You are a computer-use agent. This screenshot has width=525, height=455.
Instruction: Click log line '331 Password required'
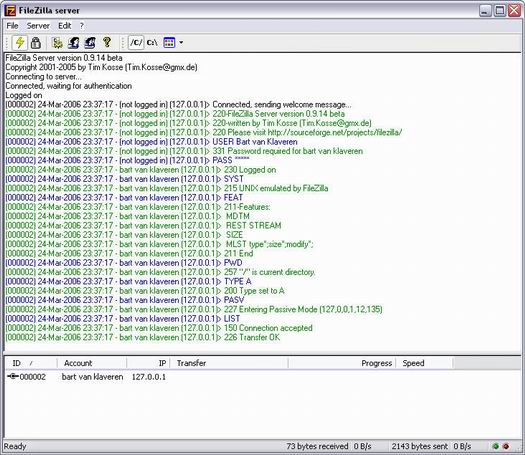184,151
